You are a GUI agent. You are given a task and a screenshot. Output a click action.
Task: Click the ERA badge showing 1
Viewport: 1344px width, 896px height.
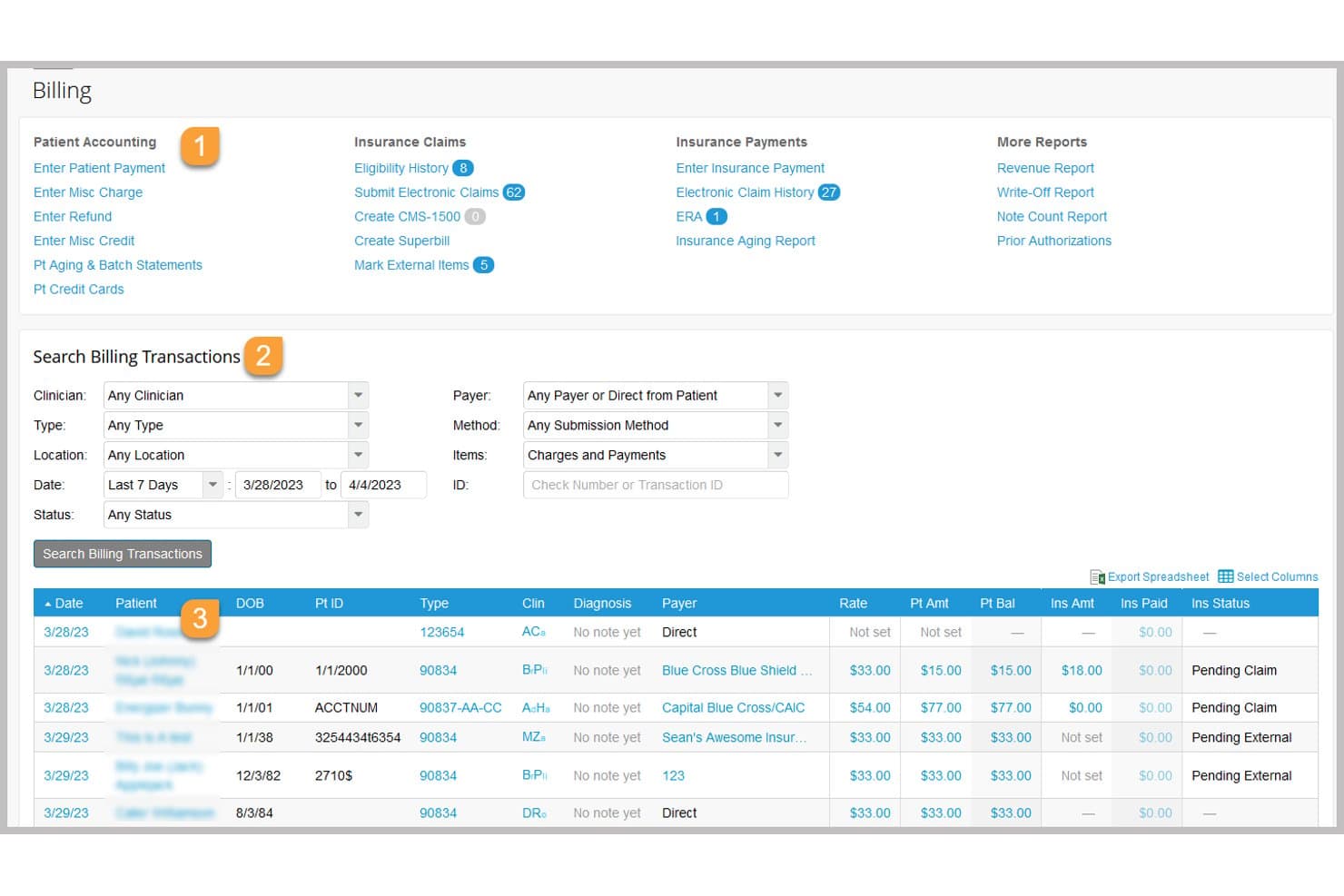716,217
